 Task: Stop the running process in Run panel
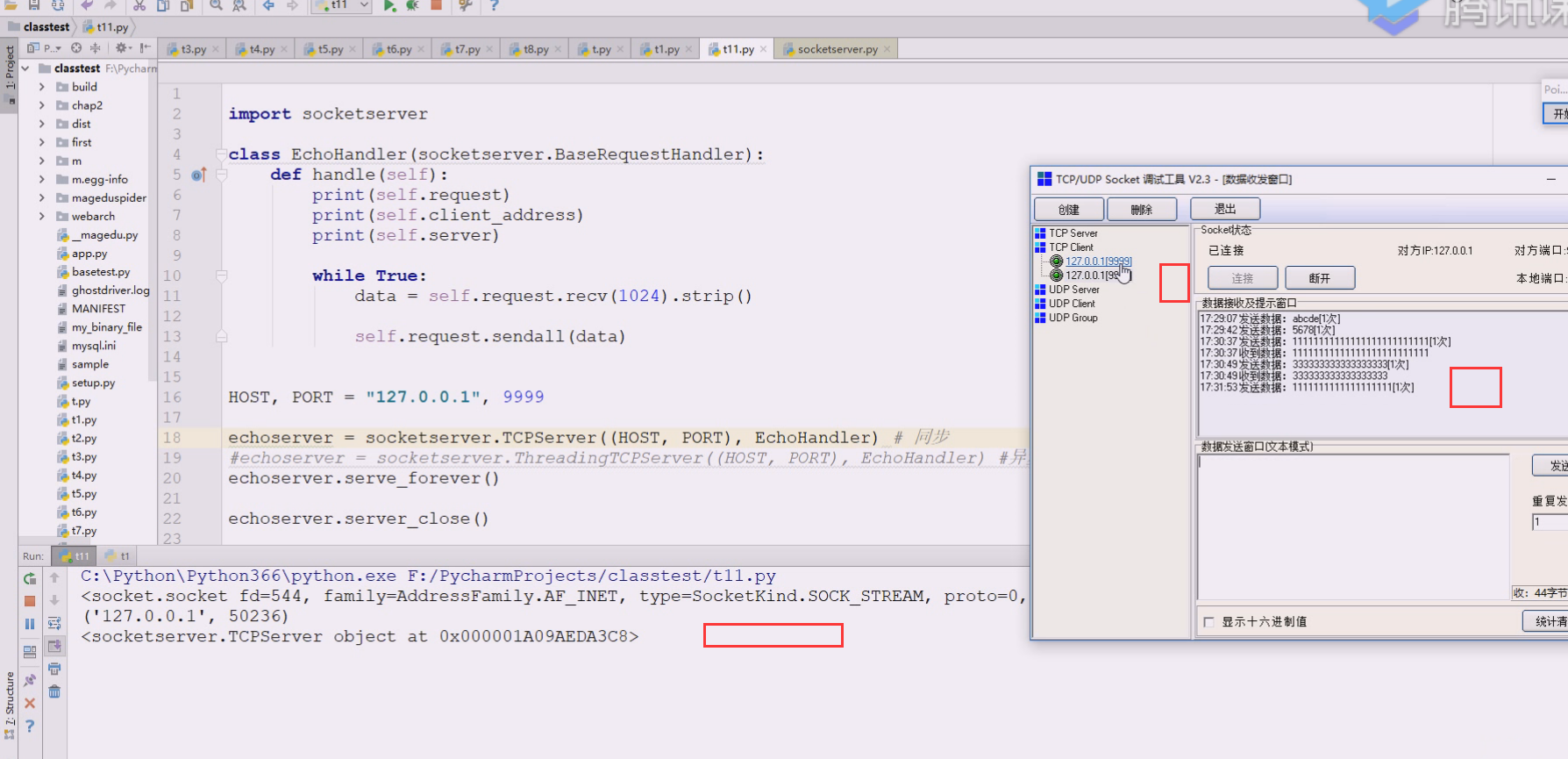30,601
